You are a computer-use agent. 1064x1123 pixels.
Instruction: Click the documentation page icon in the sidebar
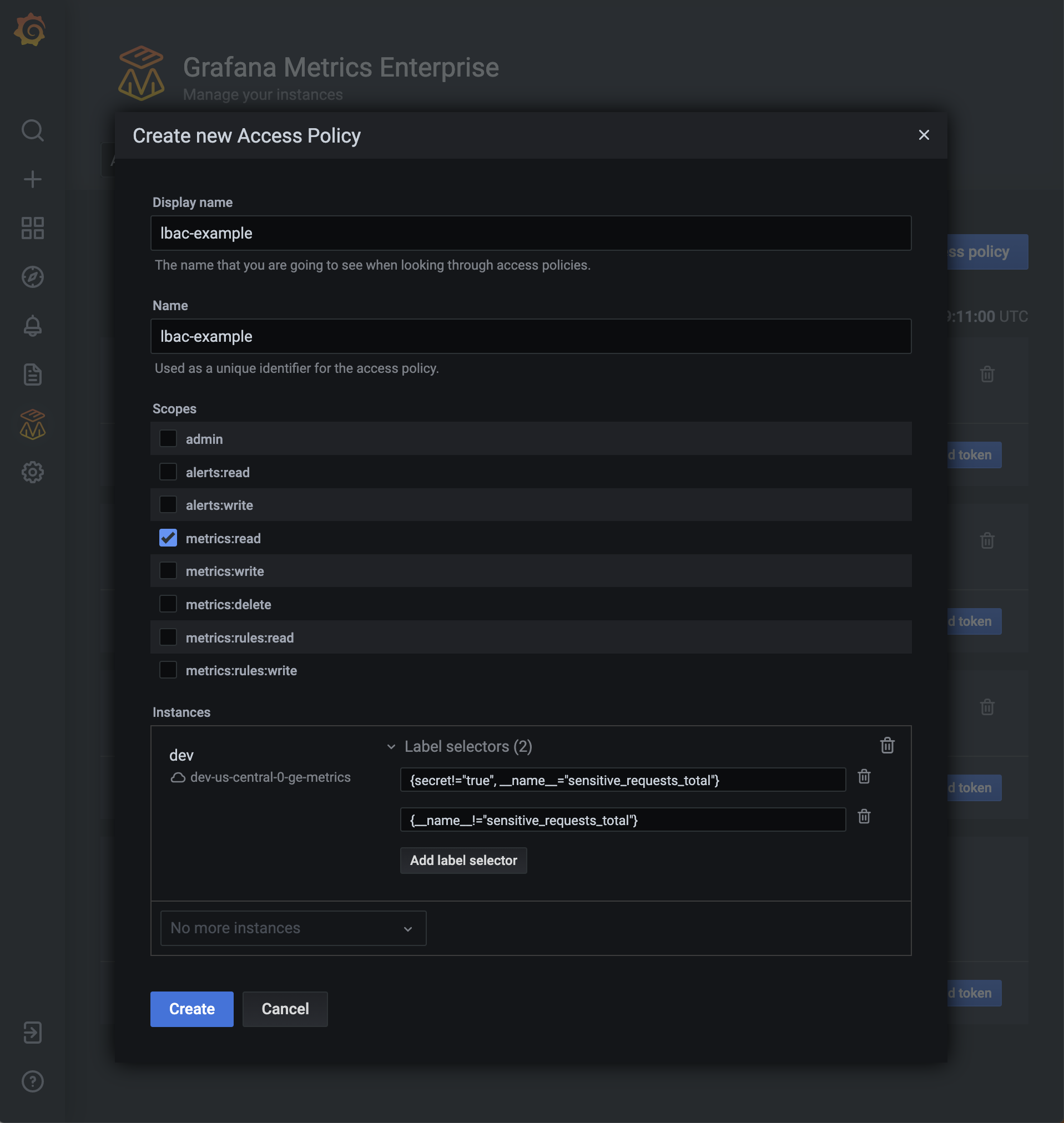(32, 374)
